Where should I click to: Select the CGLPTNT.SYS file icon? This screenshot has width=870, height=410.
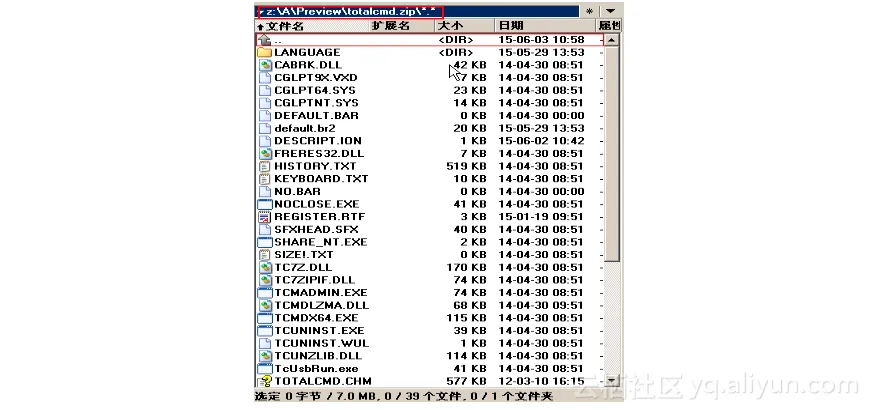click(x=265, y=103)
